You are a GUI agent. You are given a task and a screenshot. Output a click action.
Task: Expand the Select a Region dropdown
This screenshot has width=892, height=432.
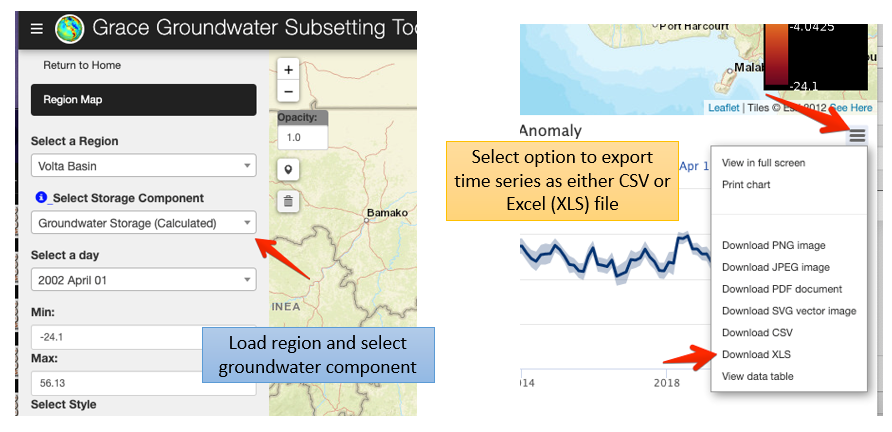(x=143, y=166)
